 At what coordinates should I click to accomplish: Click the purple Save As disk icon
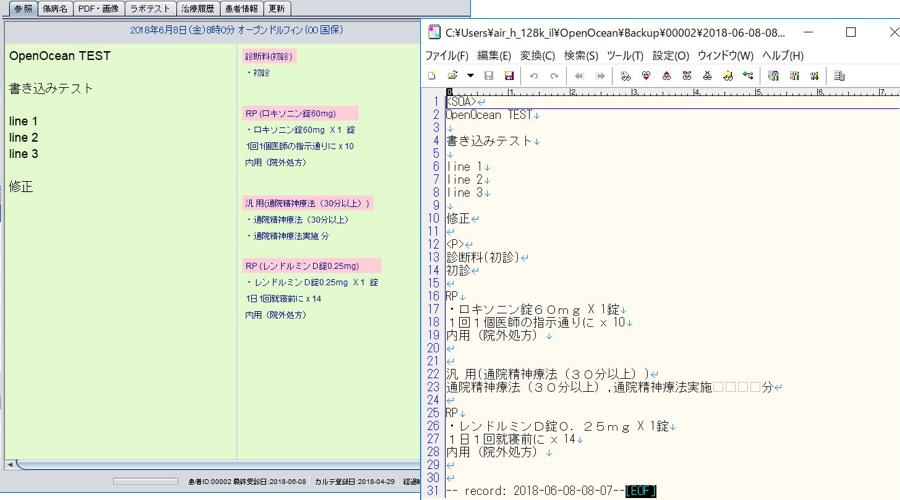[509, 76]
